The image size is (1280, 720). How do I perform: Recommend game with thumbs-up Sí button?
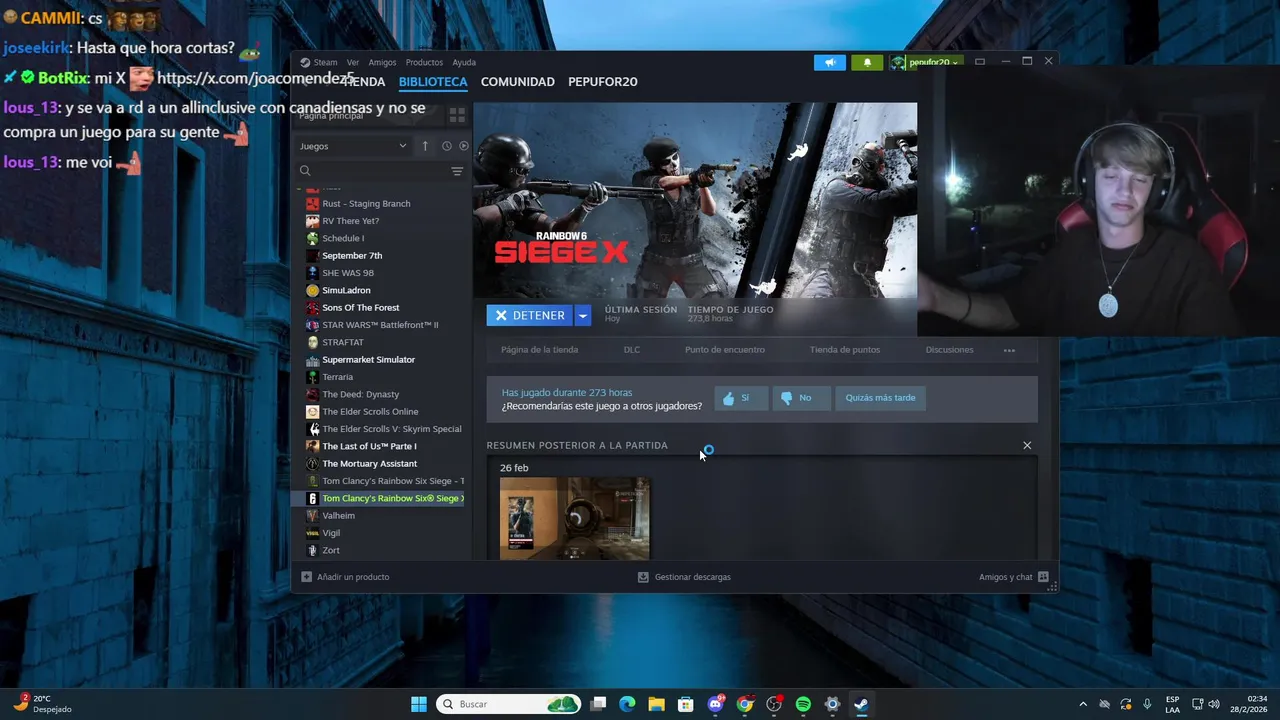[741, 398]
